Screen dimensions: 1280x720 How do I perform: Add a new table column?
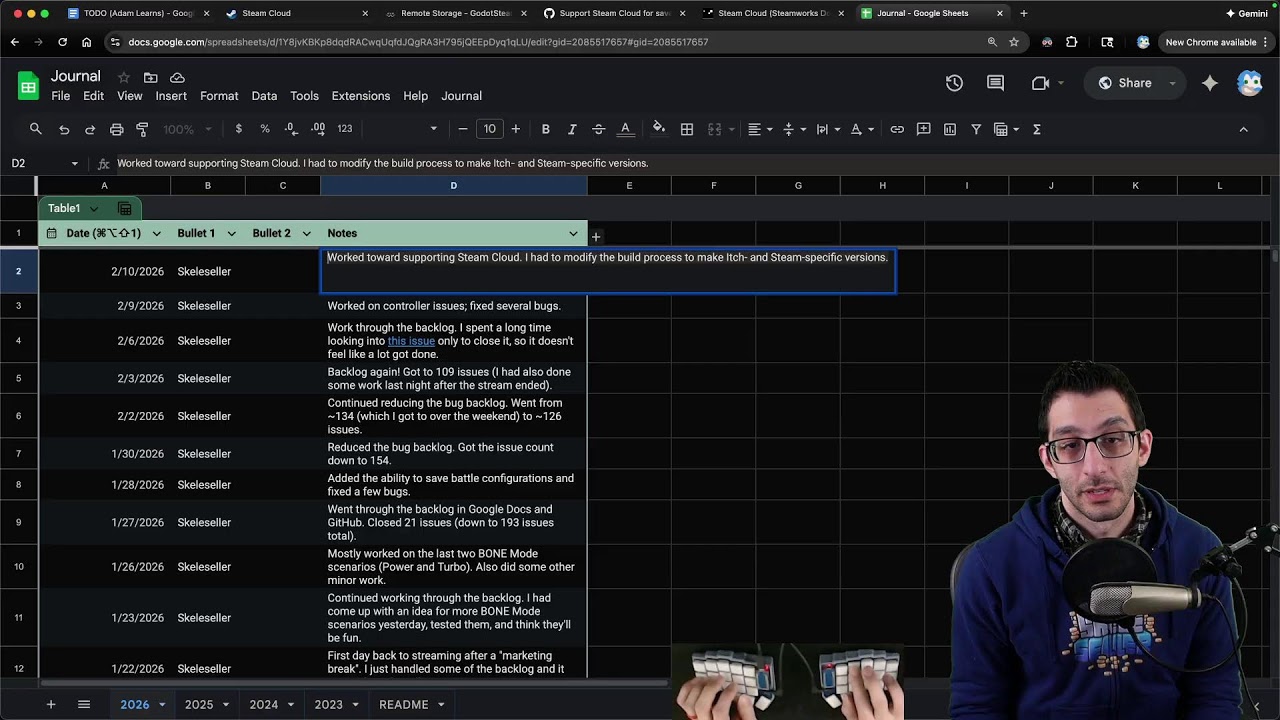(596, 237)
